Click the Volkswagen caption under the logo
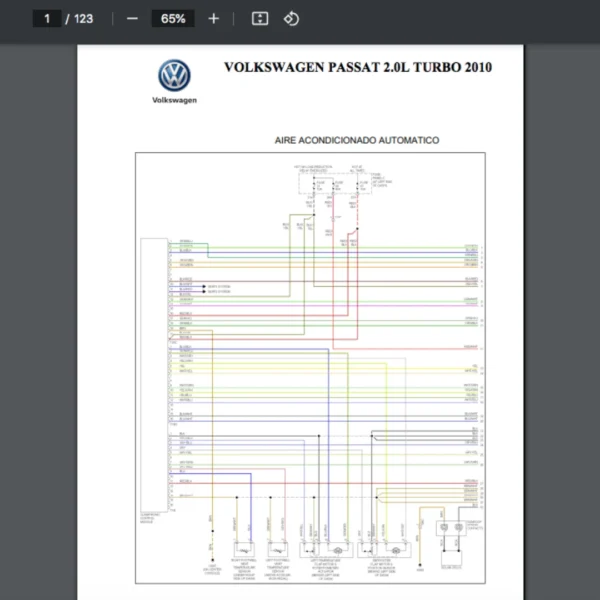The width and height of the screenshot is (600, 600). coord(174,100)
